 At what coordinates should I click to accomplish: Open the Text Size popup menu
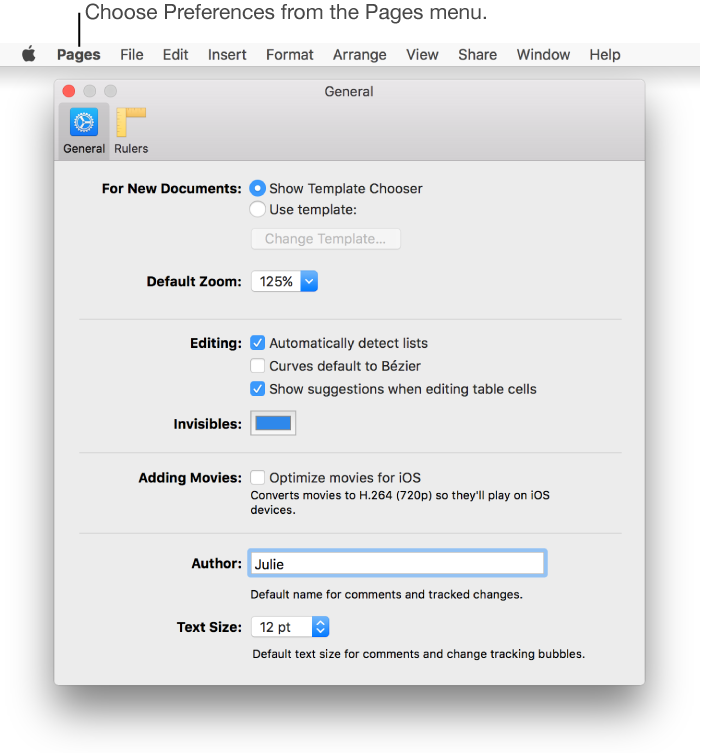[x=290, y=627]
